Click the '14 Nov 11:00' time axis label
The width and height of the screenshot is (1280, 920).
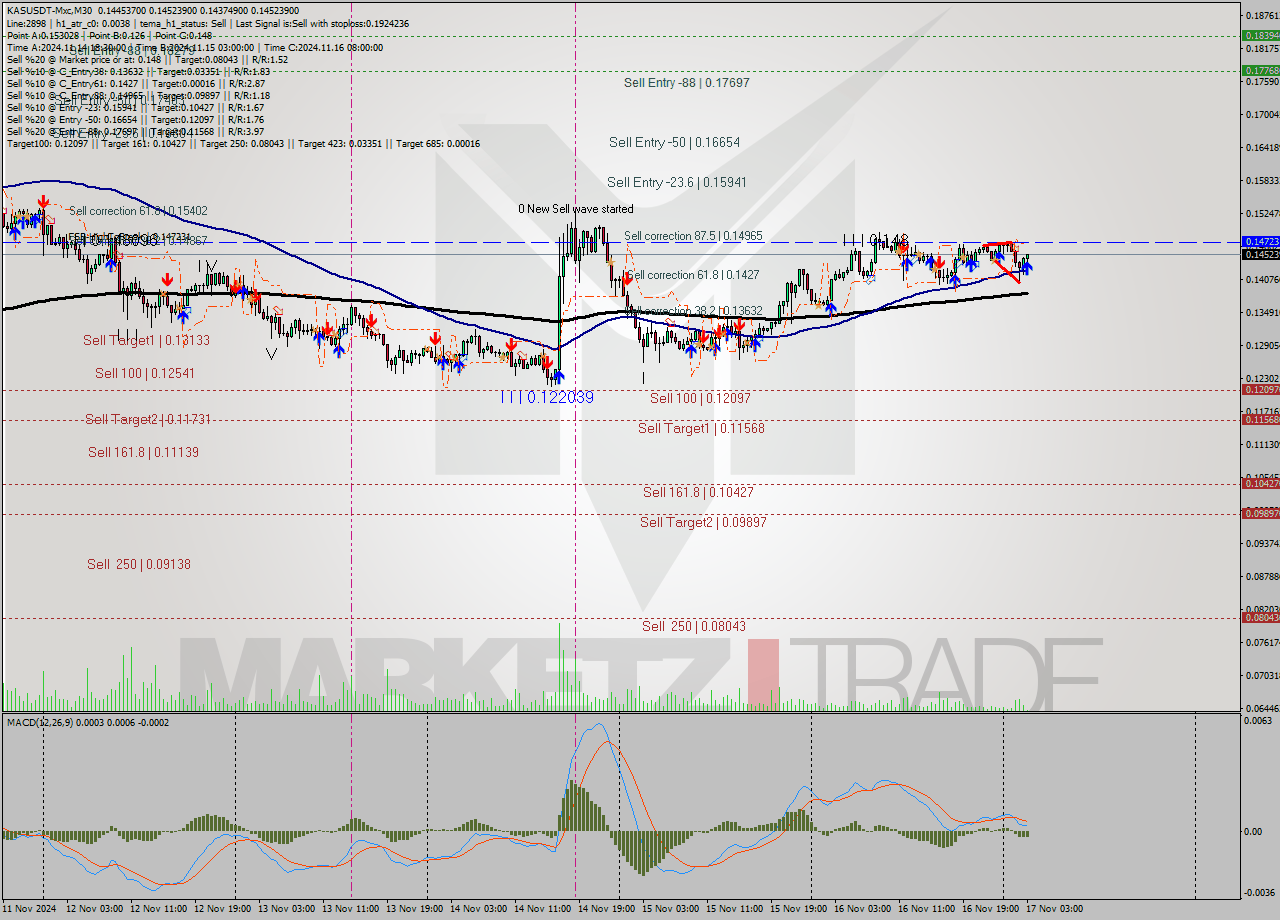coord(541,909)
